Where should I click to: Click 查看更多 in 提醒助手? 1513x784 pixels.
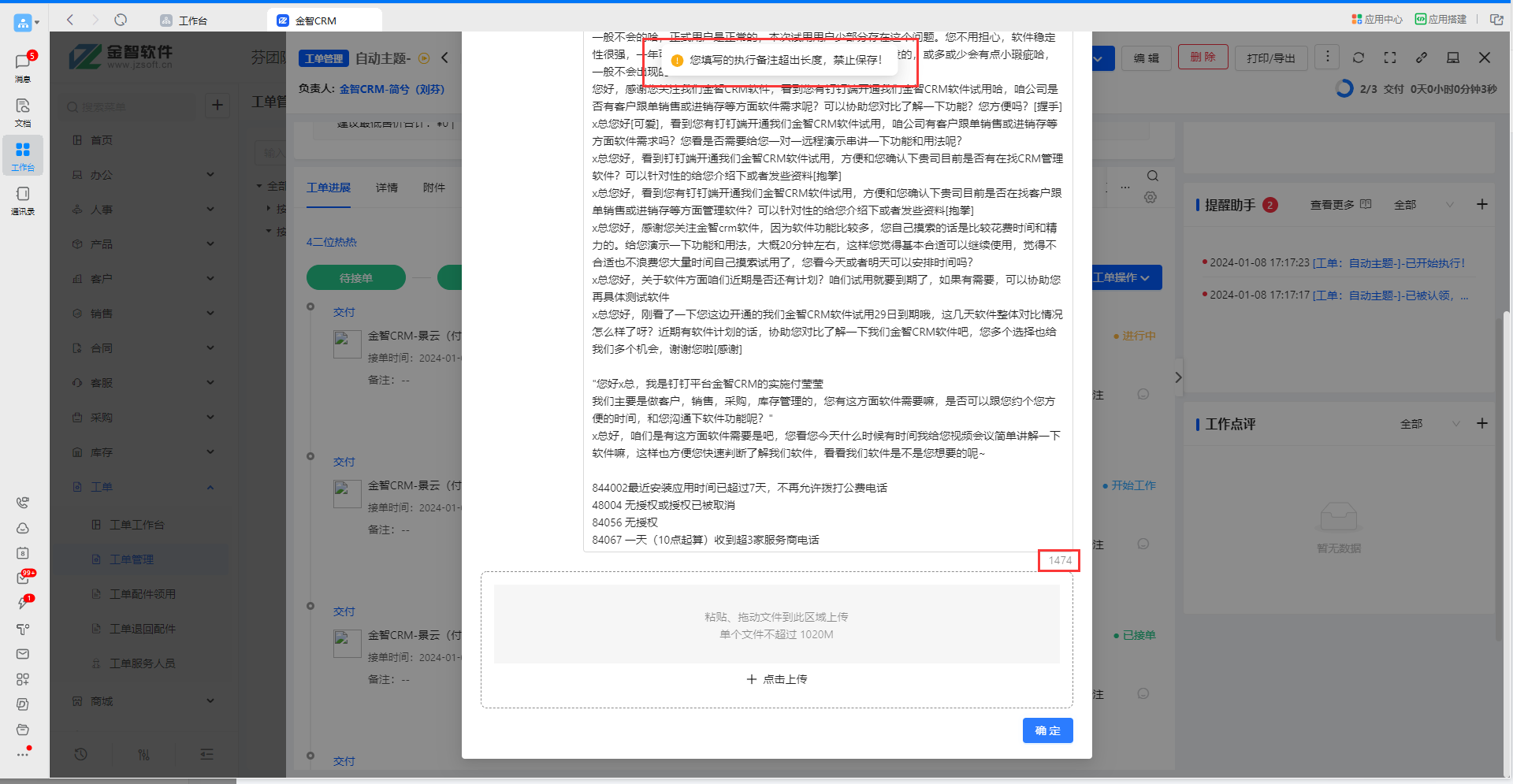[1340, 205]
